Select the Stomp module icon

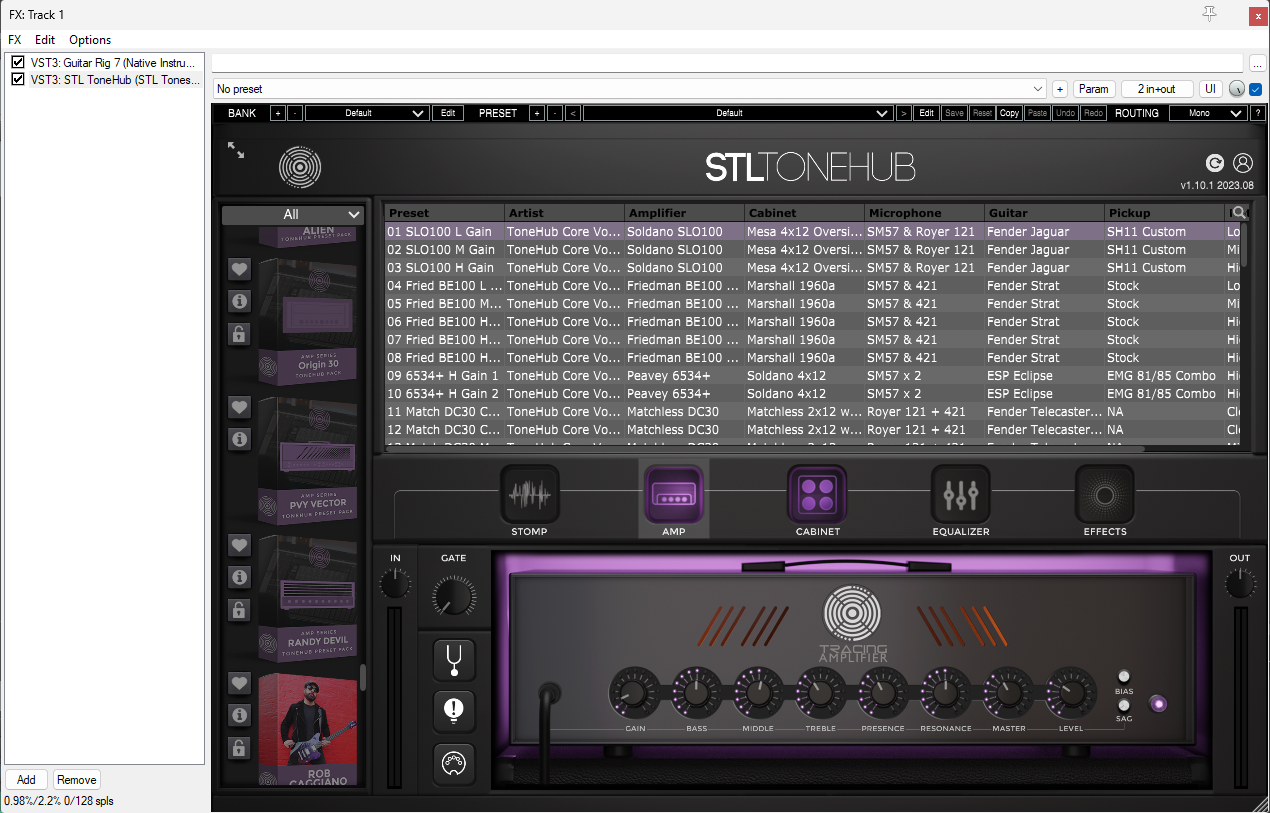coord(529,494)
